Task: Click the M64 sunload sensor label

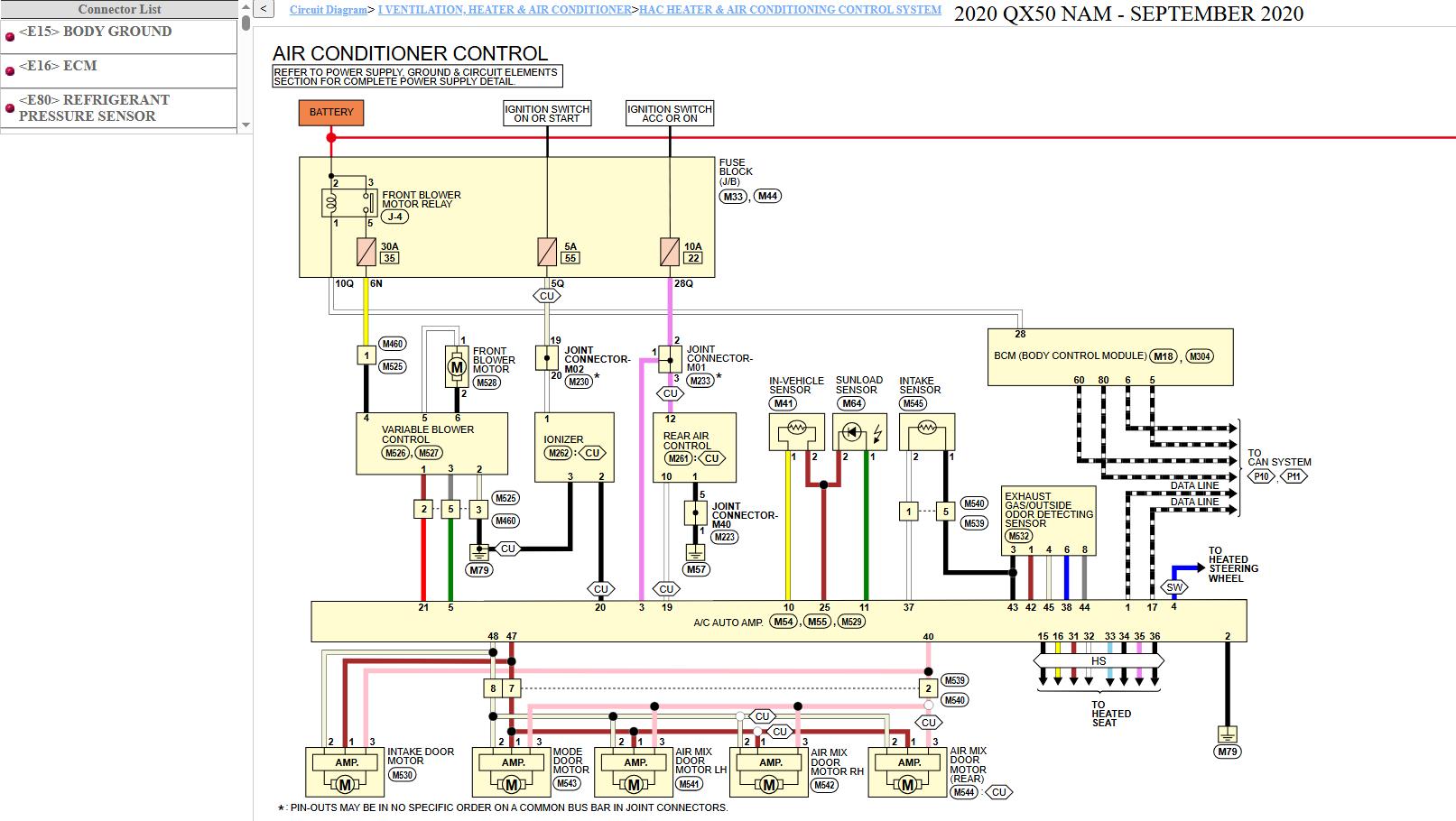Action: (x=850, y=404)
